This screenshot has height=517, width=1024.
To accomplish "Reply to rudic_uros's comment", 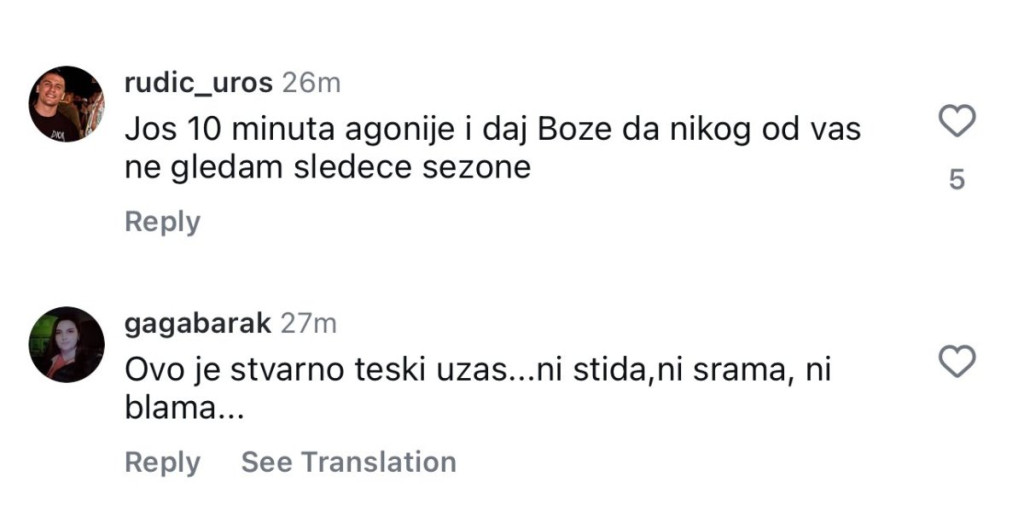I will (x=162, y=222).
